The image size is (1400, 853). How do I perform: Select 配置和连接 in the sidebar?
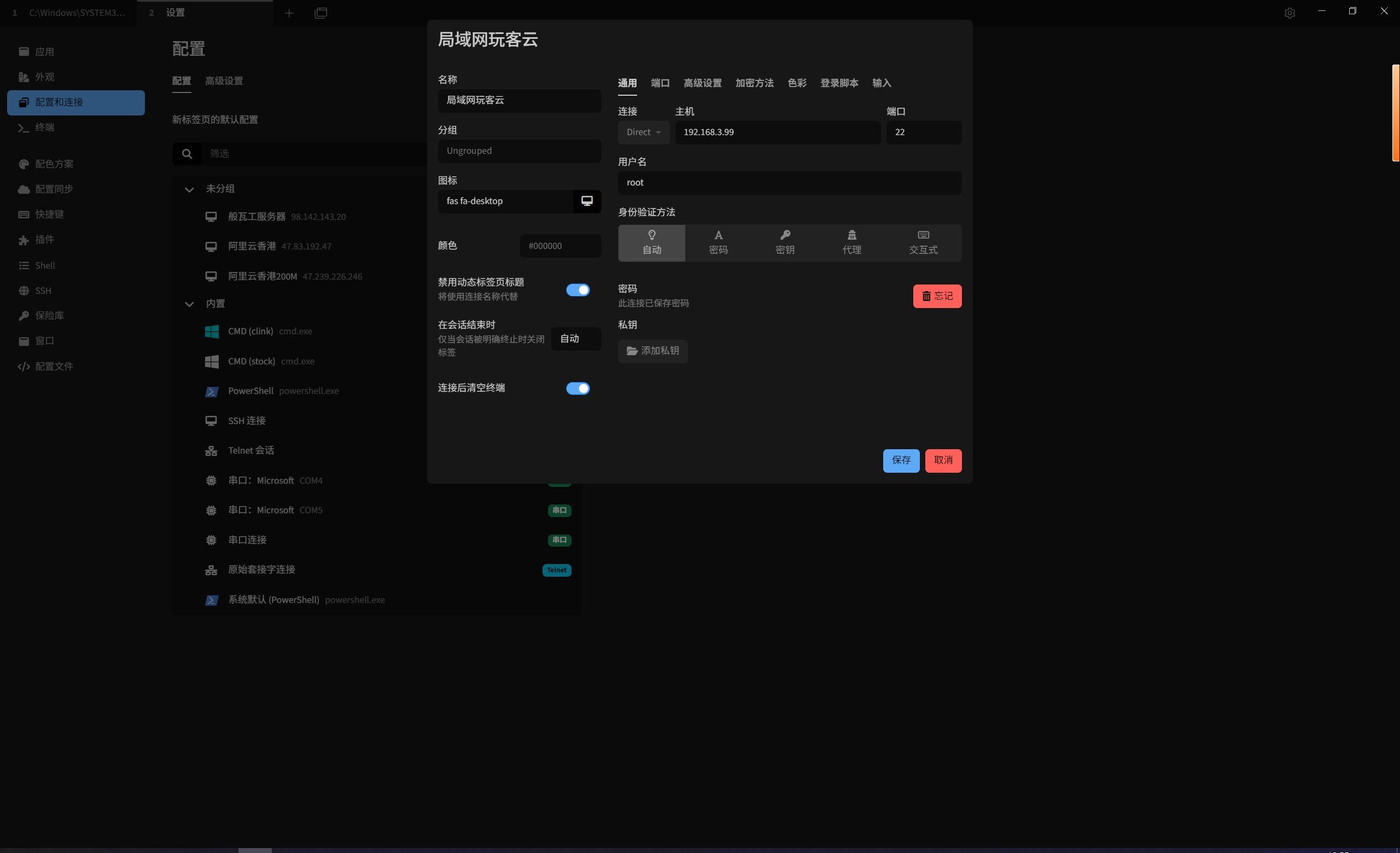[x=75, y=102]
